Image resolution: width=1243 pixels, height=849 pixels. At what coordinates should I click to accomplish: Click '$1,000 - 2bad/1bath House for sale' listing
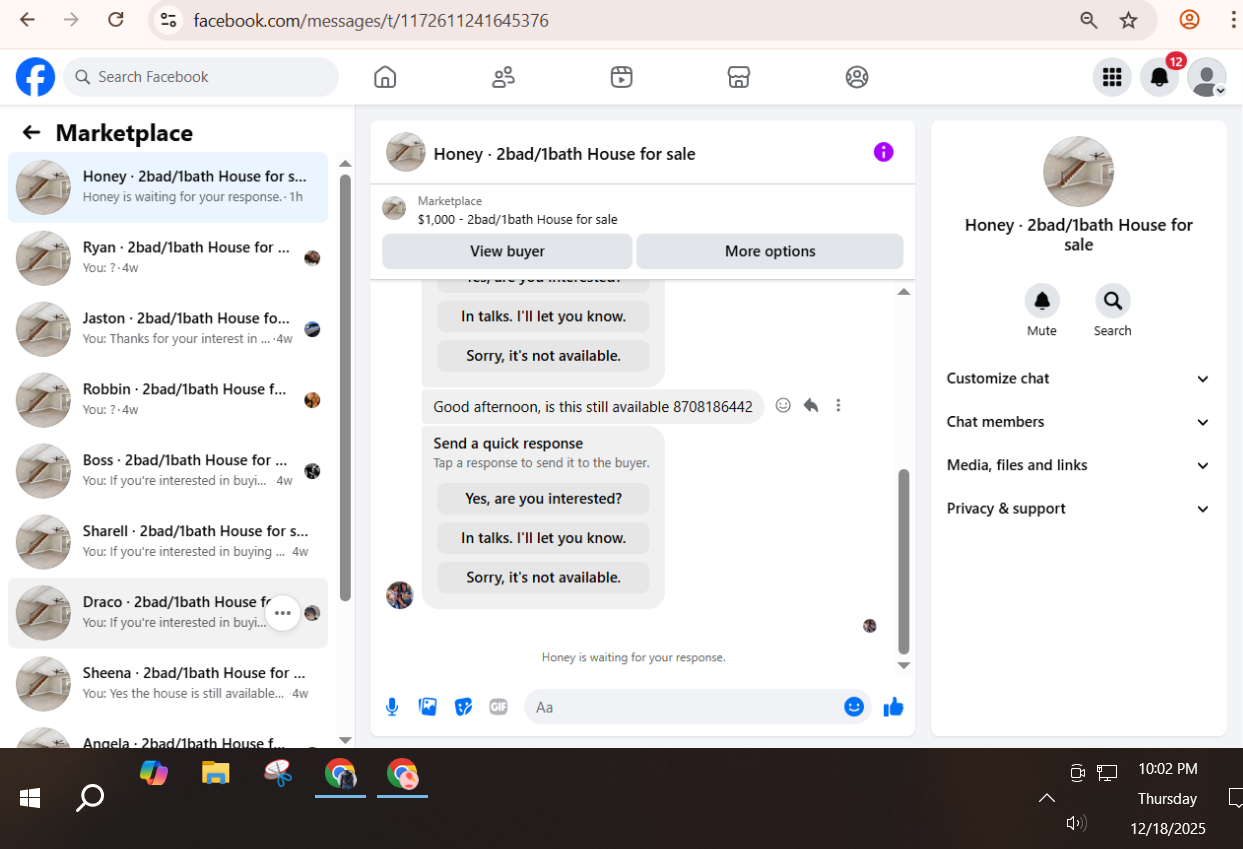click(517, 220)
